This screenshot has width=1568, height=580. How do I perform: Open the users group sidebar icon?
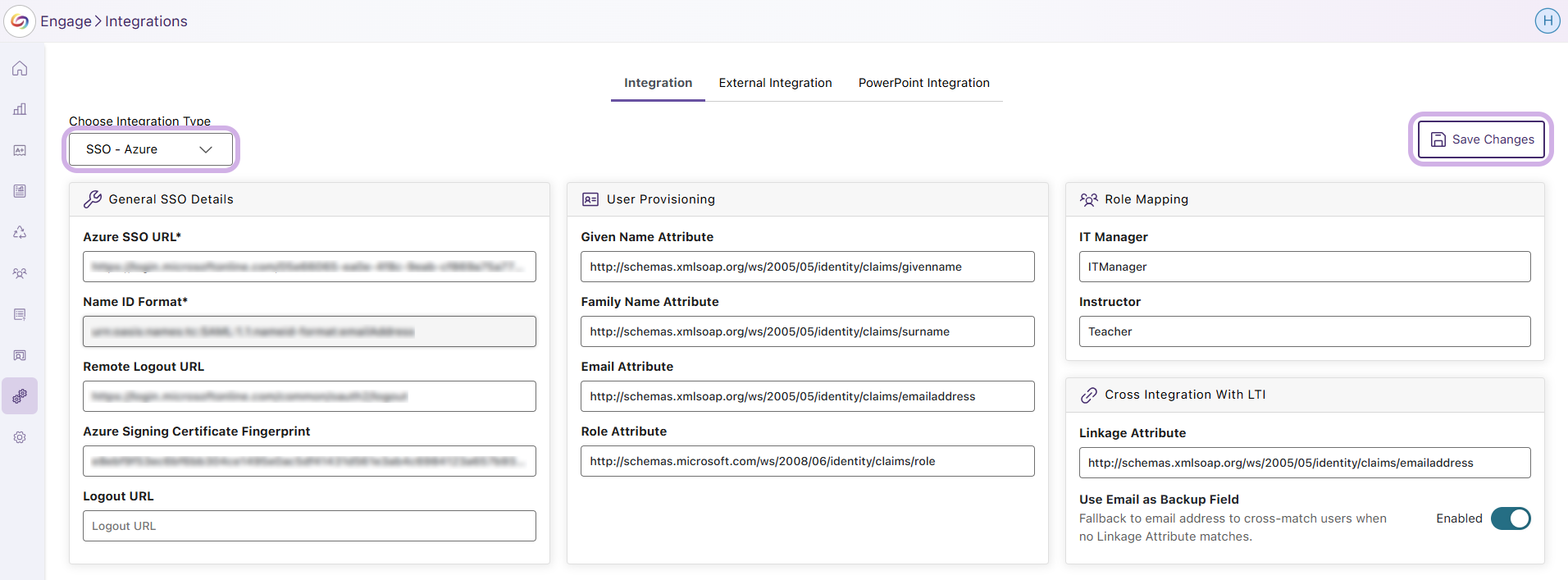coord(20,273)
